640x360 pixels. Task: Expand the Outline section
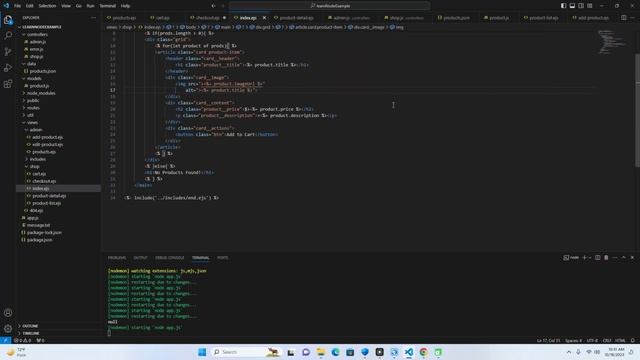pyautogui.click(x=30, y=326)
